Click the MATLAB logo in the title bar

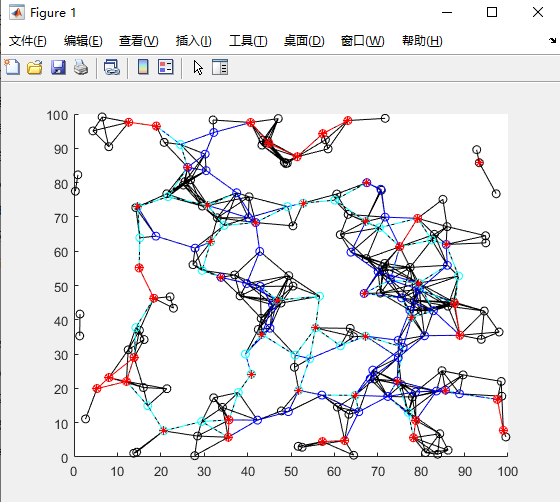click(17, 13)
